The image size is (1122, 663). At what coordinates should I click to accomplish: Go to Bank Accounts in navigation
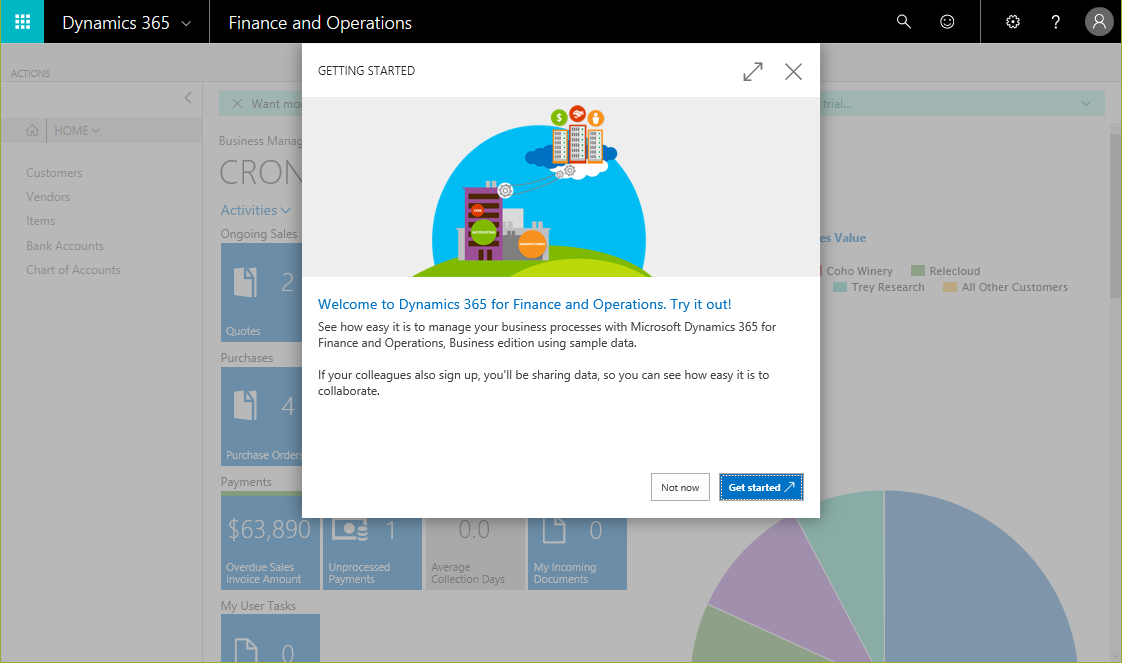pos(65,245)
